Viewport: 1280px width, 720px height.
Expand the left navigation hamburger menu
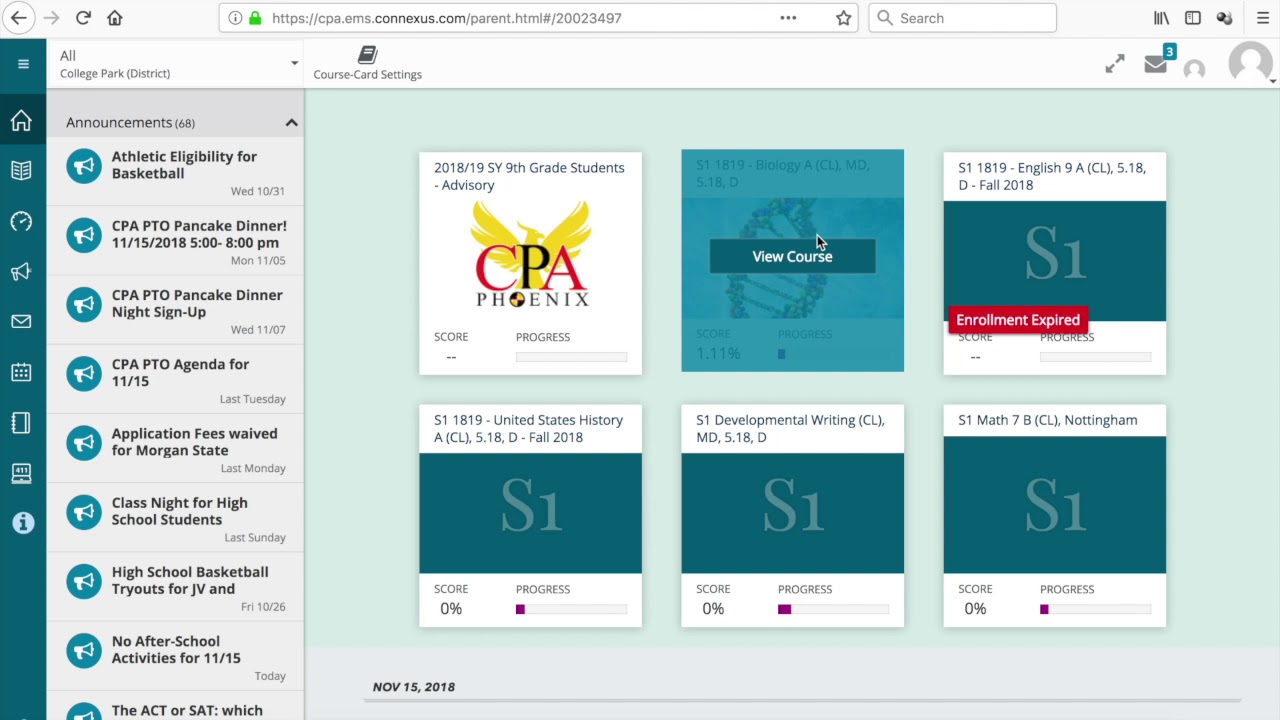(23, 64)
